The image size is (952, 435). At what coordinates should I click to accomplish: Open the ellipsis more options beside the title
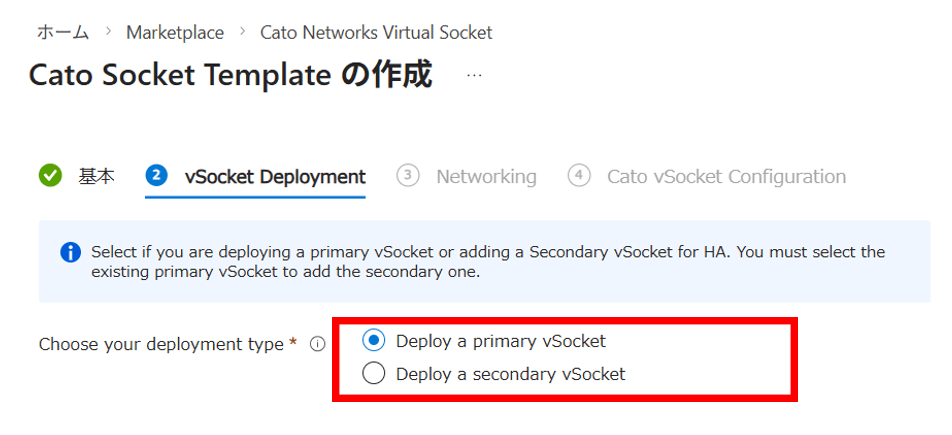[x=474, y=76]
